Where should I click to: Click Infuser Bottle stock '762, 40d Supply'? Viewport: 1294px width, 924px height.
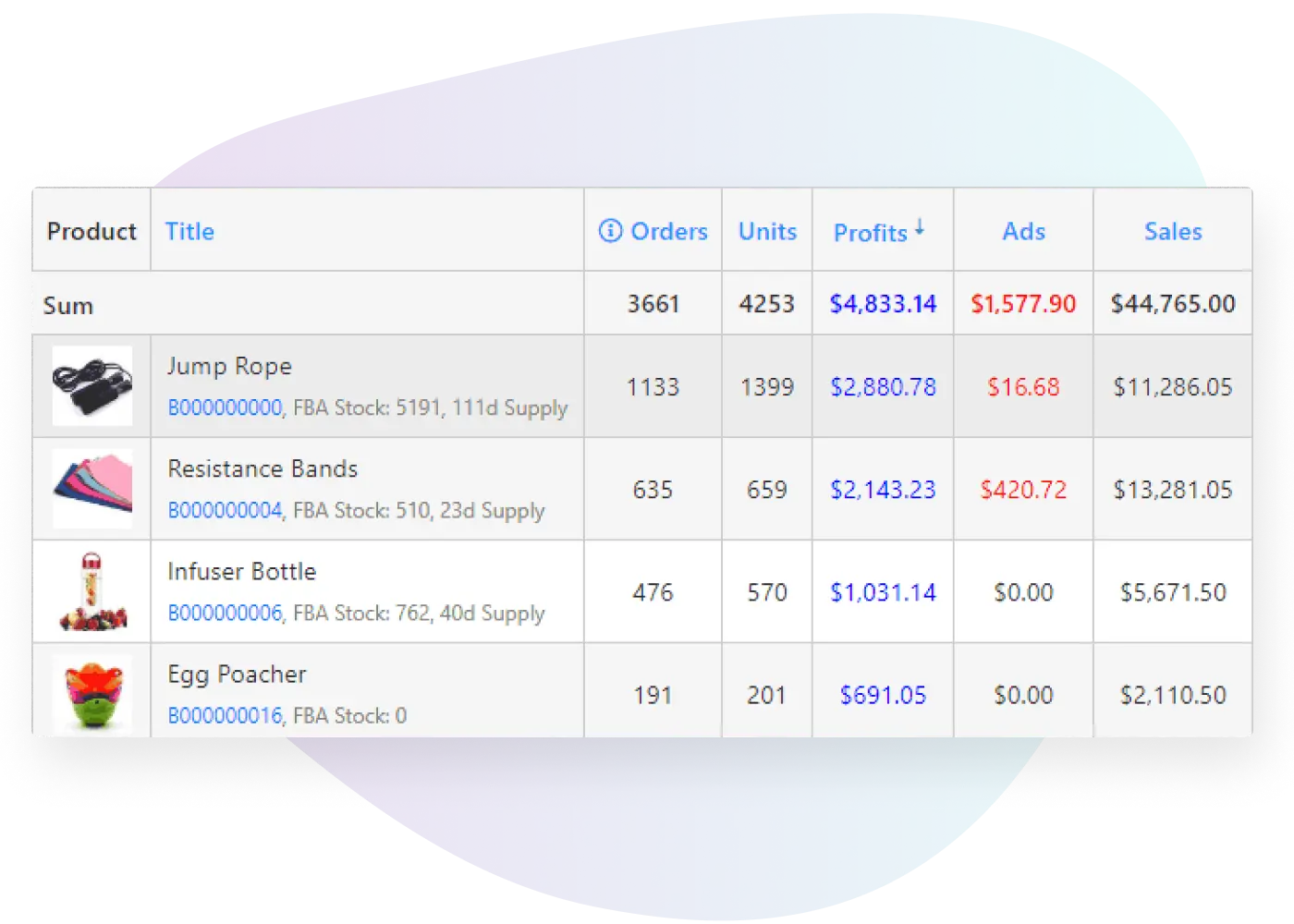coord(470,614)
